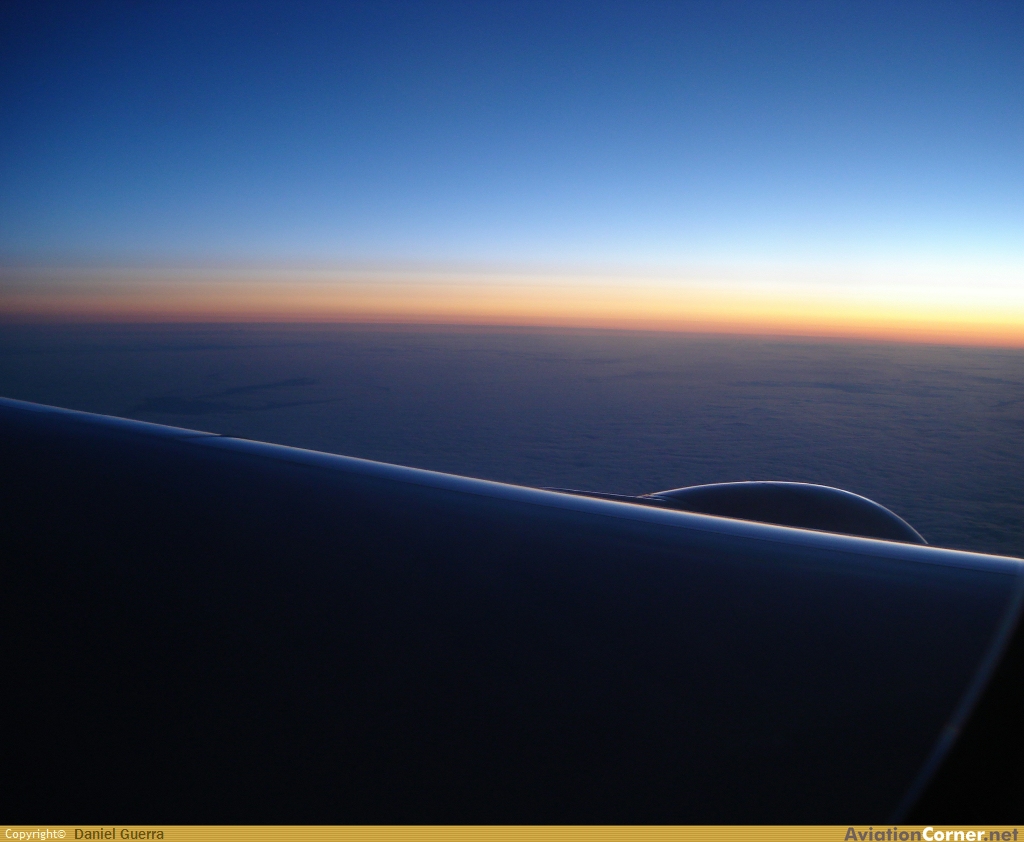Click the "Daniel Guerra" photographer name
The width and height of the screenshot is (1024, 842).
(119, 834)
